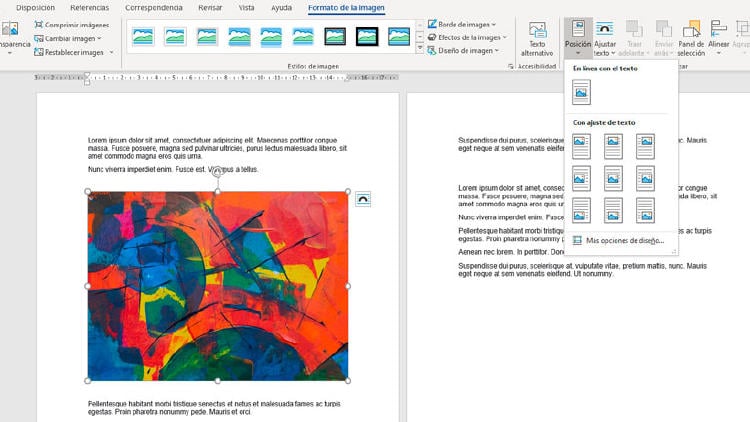Apply the first picture style thumbnail
750x422 pixels.
[143, 37]
